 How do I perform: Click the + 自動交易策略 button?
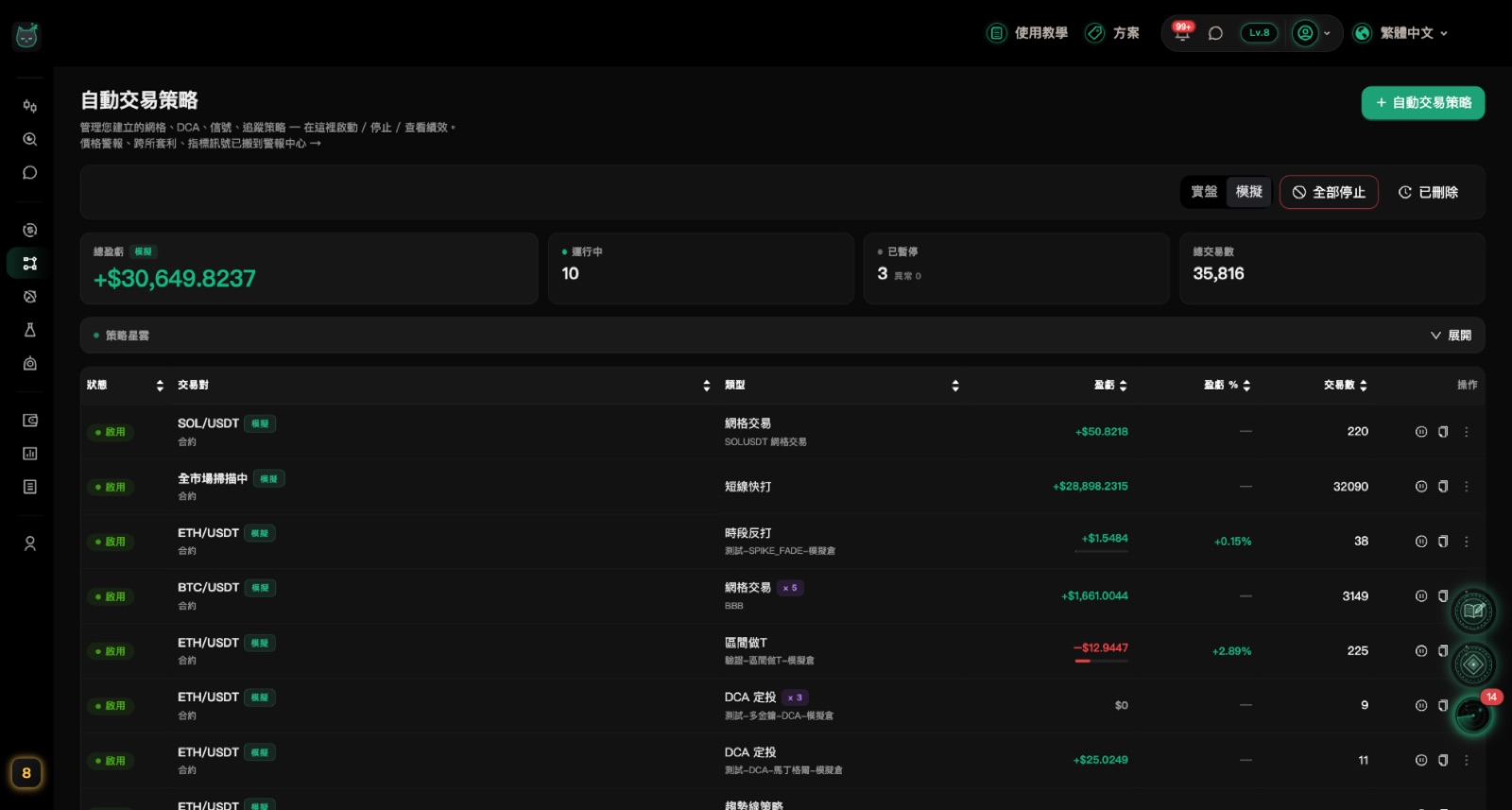[1423, 103]
